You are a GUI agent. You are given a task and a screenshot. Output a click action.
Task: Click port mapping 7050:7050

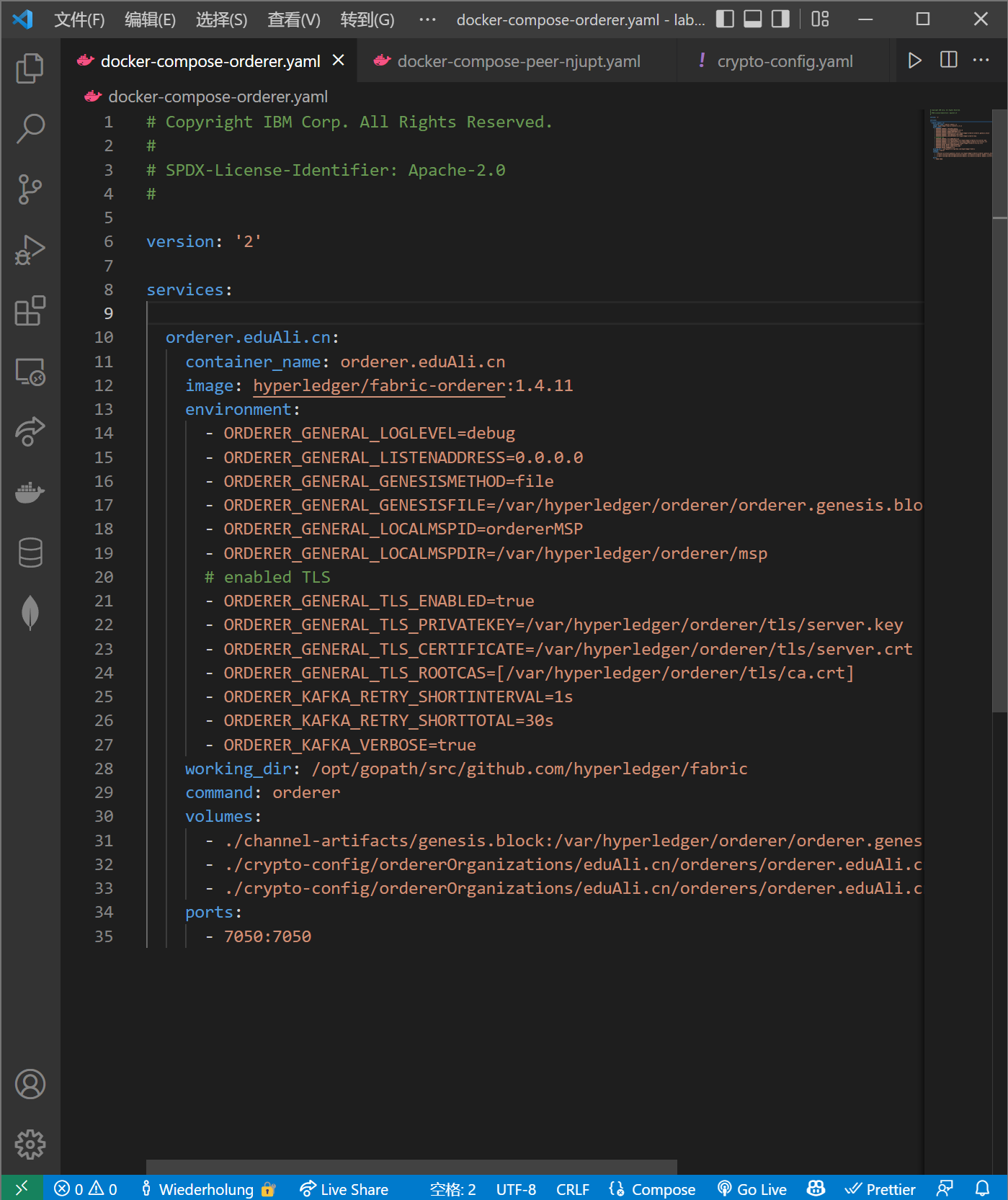267,936
